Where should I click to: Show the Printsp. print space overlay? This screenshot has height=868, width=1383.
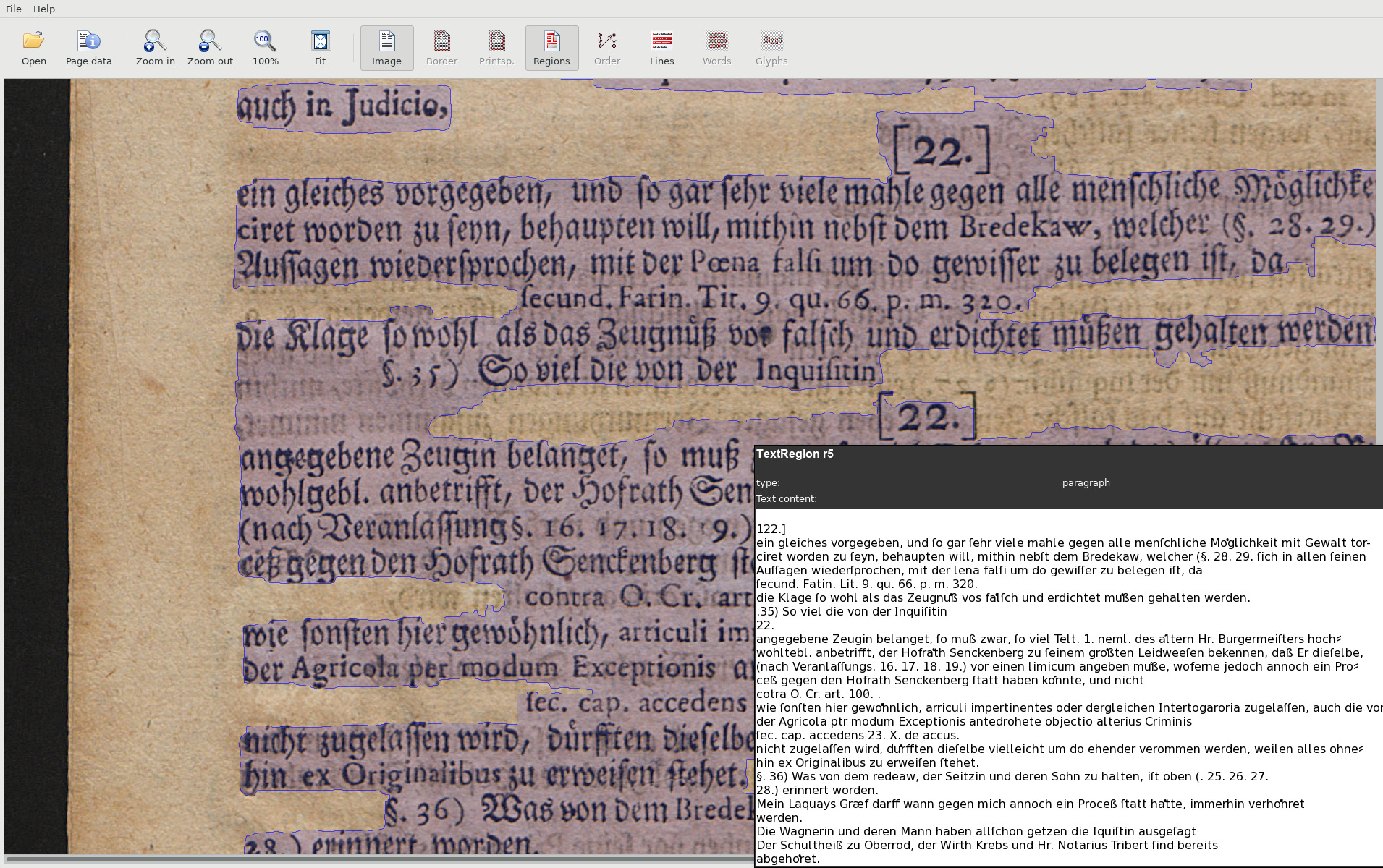(x=496, y=48)
